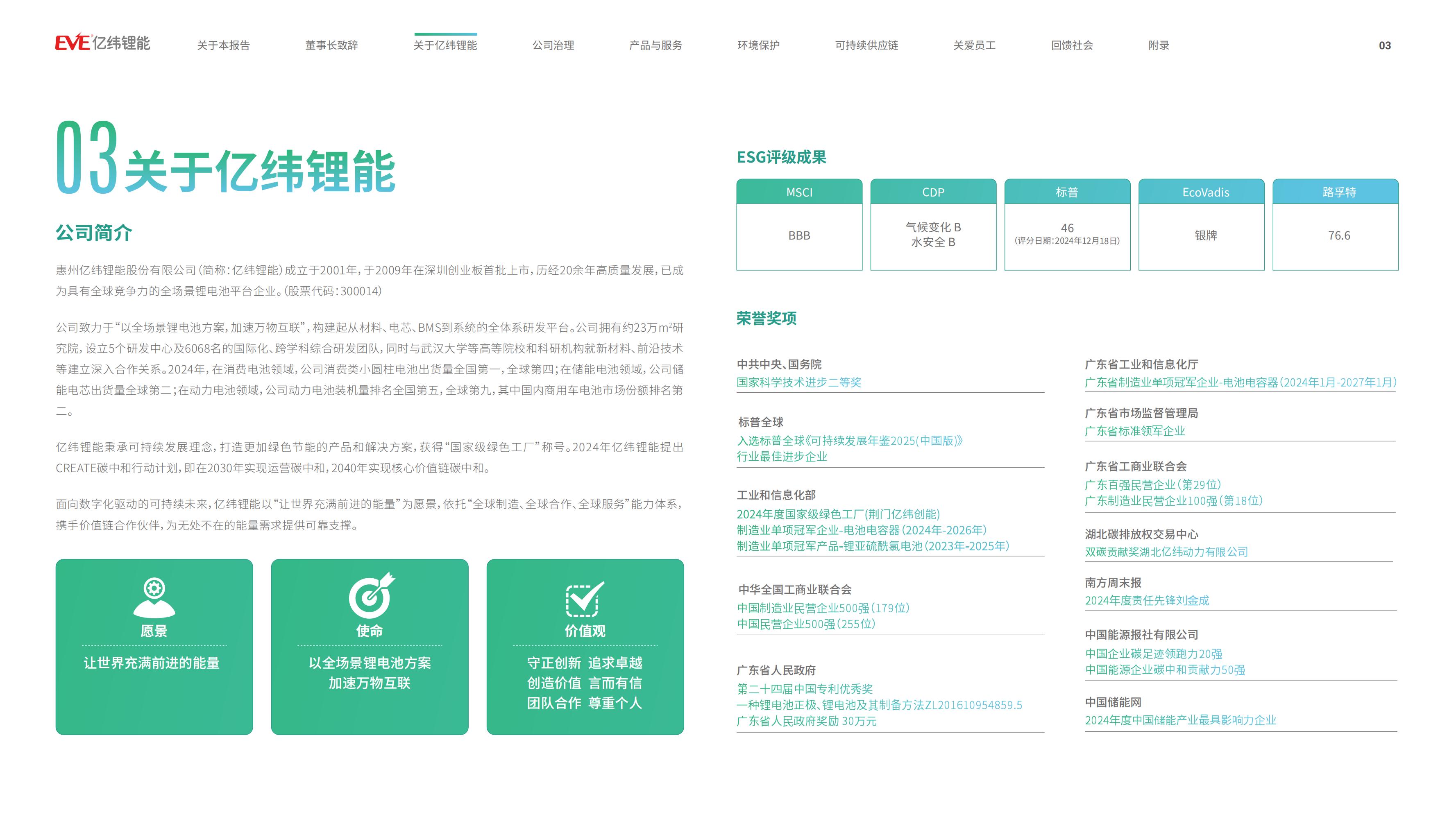Select the CDP rating card header
Image resolution: width=1456 pixels, height=819 pixels.
point(933,192)
